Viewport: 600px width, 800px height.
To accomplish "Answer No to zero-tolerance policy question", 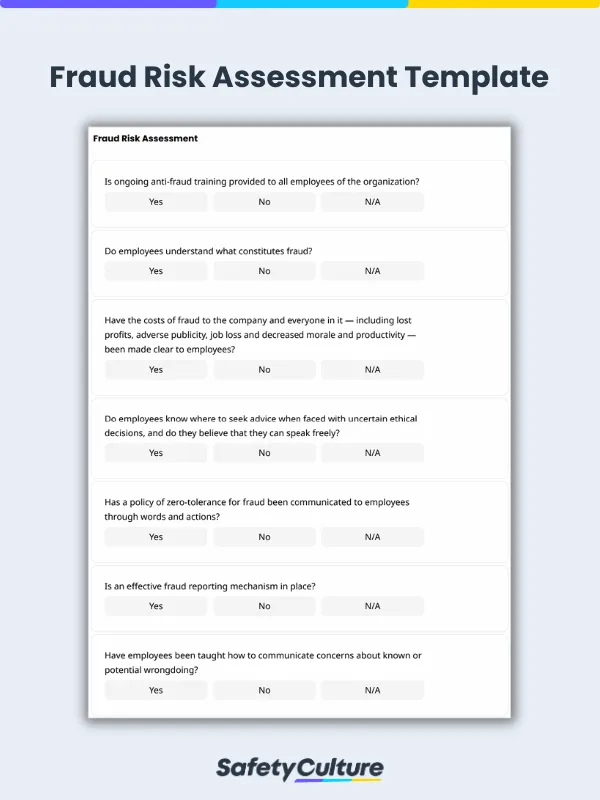I will [x=264, y=537].
